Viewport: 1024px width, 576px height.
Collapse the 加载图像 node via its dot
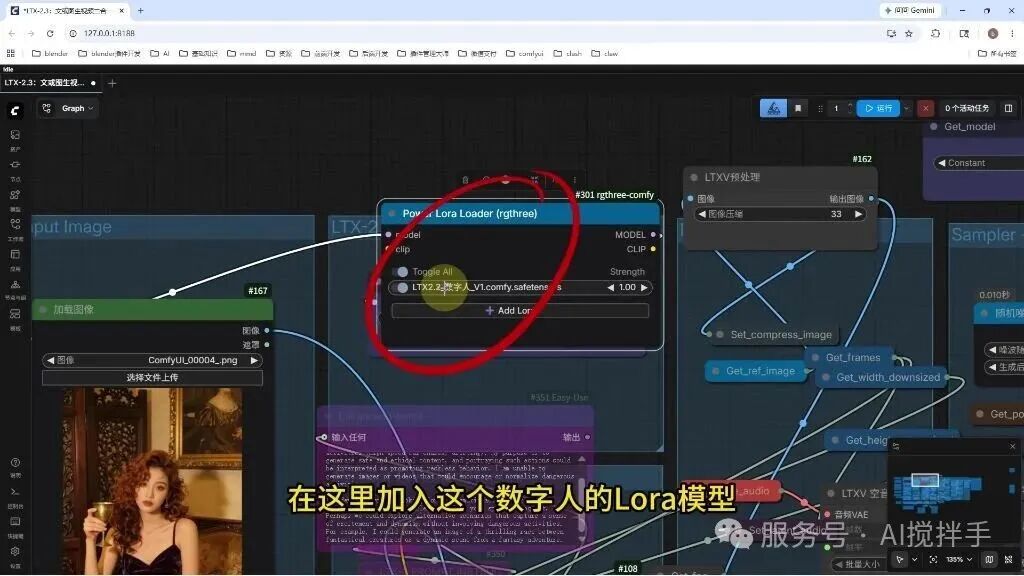pyautogui.click(x=43, y=310)
